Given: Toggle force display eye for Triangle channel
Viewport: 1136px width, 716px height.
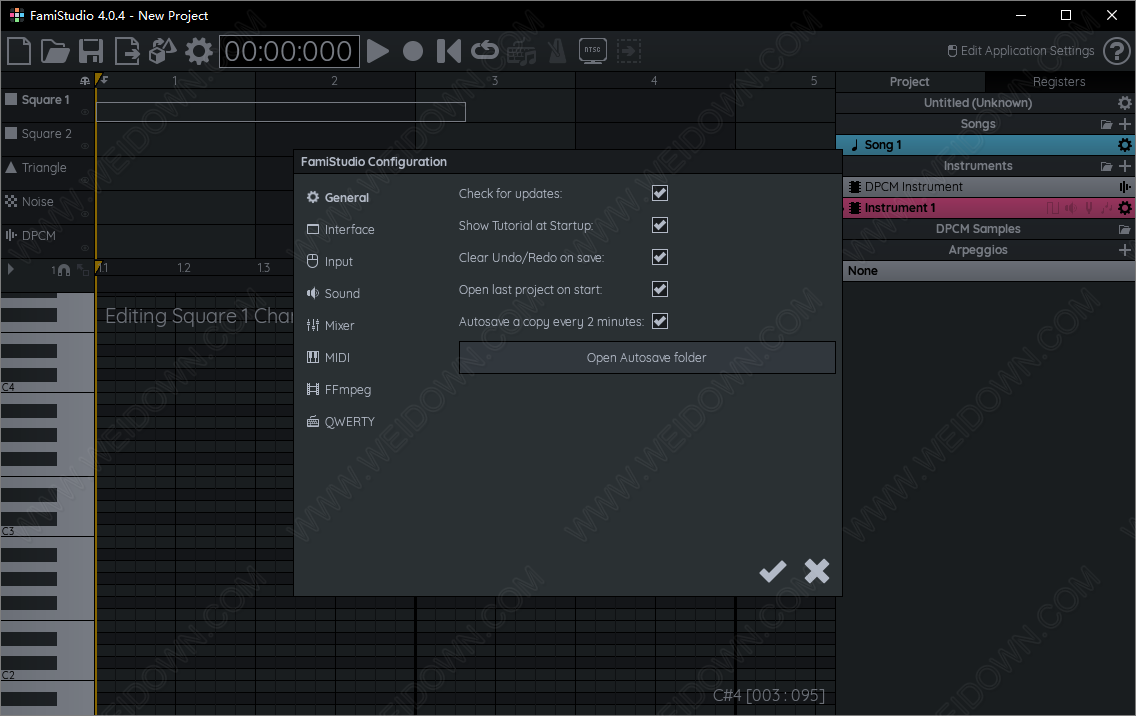Looking at the screenshot, I should coord(85,180).
